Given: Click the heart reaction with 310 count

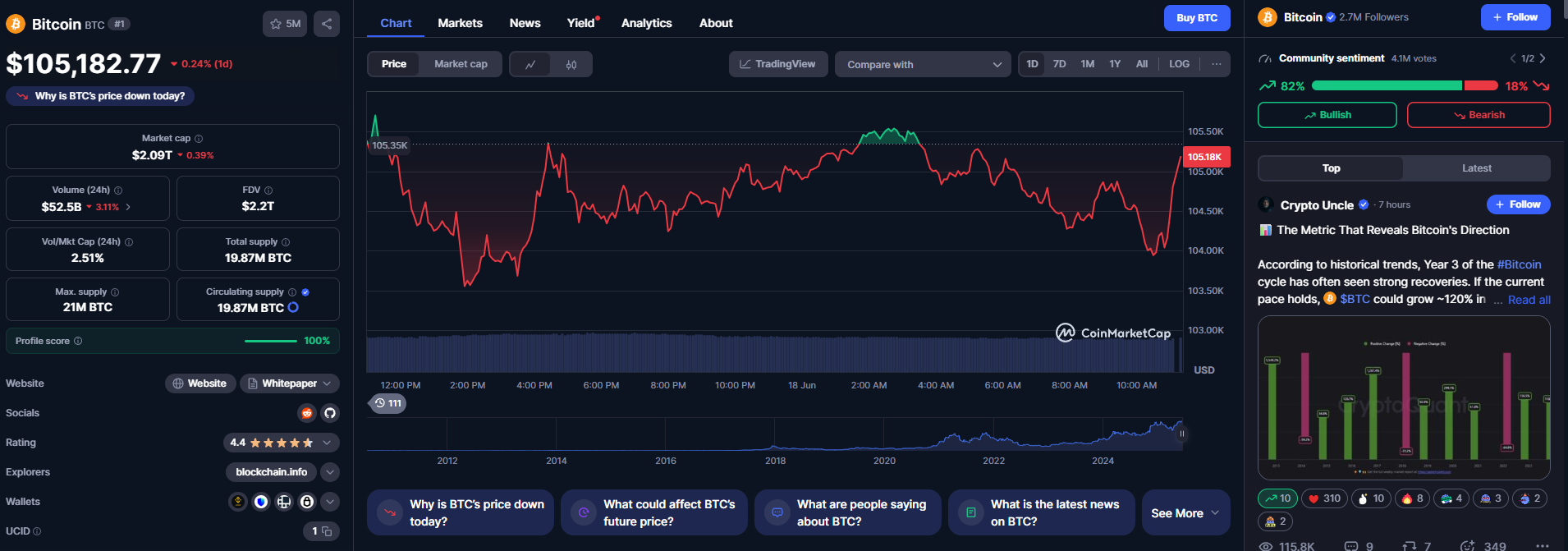Looking at the screenshot, I should click(1324, 498).
